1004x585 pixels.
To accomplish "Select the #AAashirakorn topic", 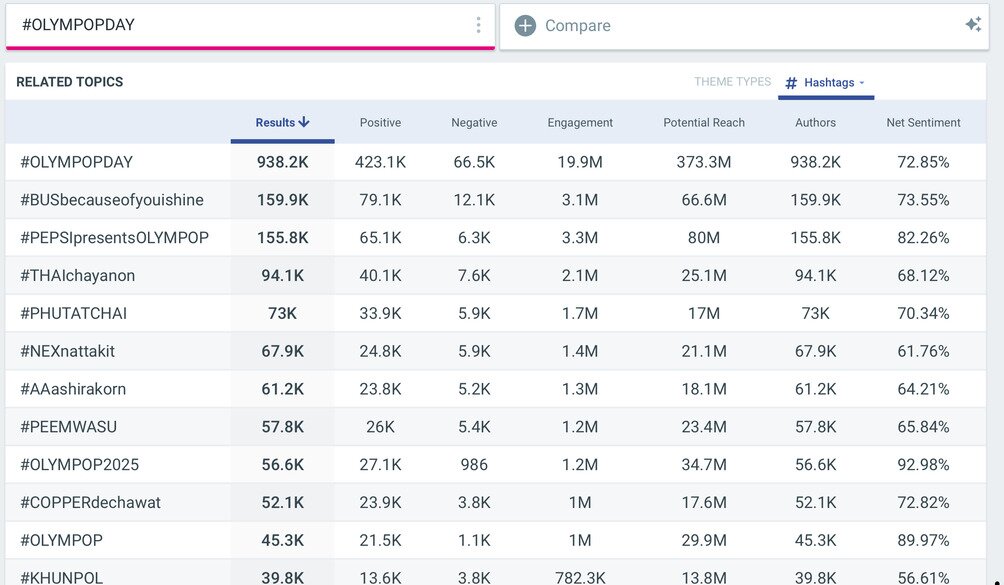I will pos(73,389).
